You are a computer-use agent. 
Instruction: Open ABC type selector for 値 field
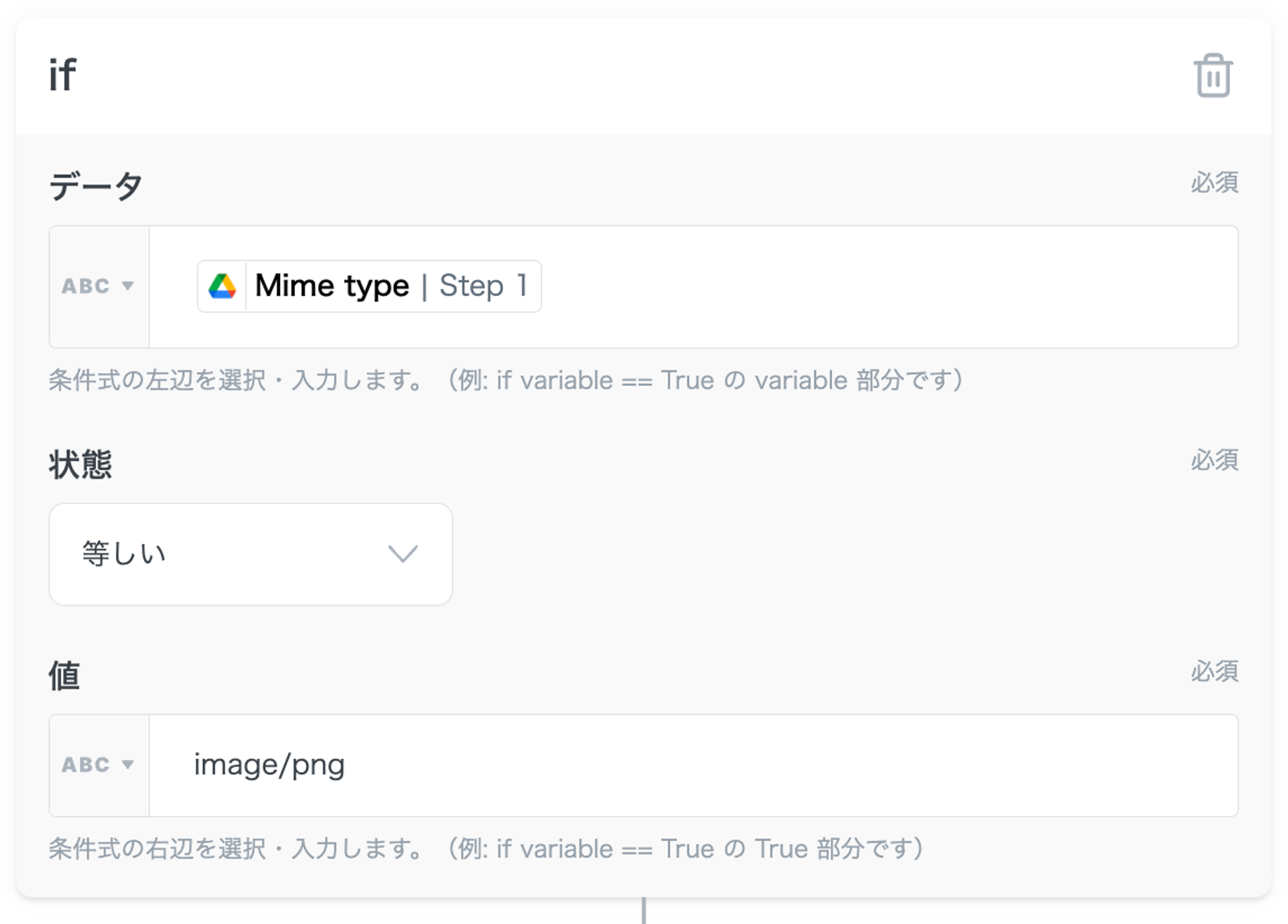pos(99,765)
